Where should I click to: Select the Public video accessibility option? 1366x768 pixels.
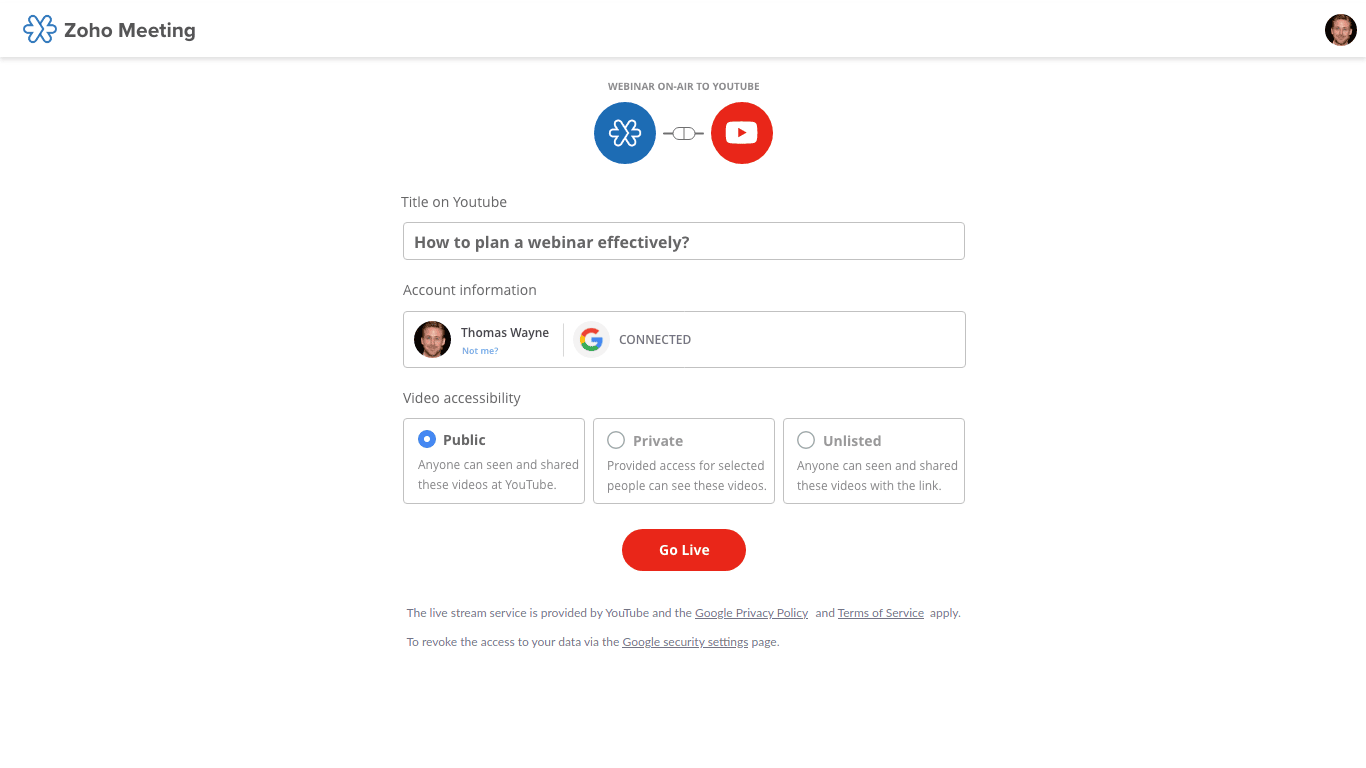[425, 439]
